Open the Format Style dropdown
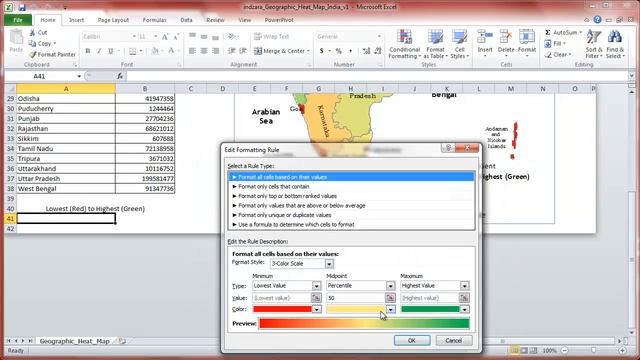This screenshot has width=640, height=360. point(329,264)
